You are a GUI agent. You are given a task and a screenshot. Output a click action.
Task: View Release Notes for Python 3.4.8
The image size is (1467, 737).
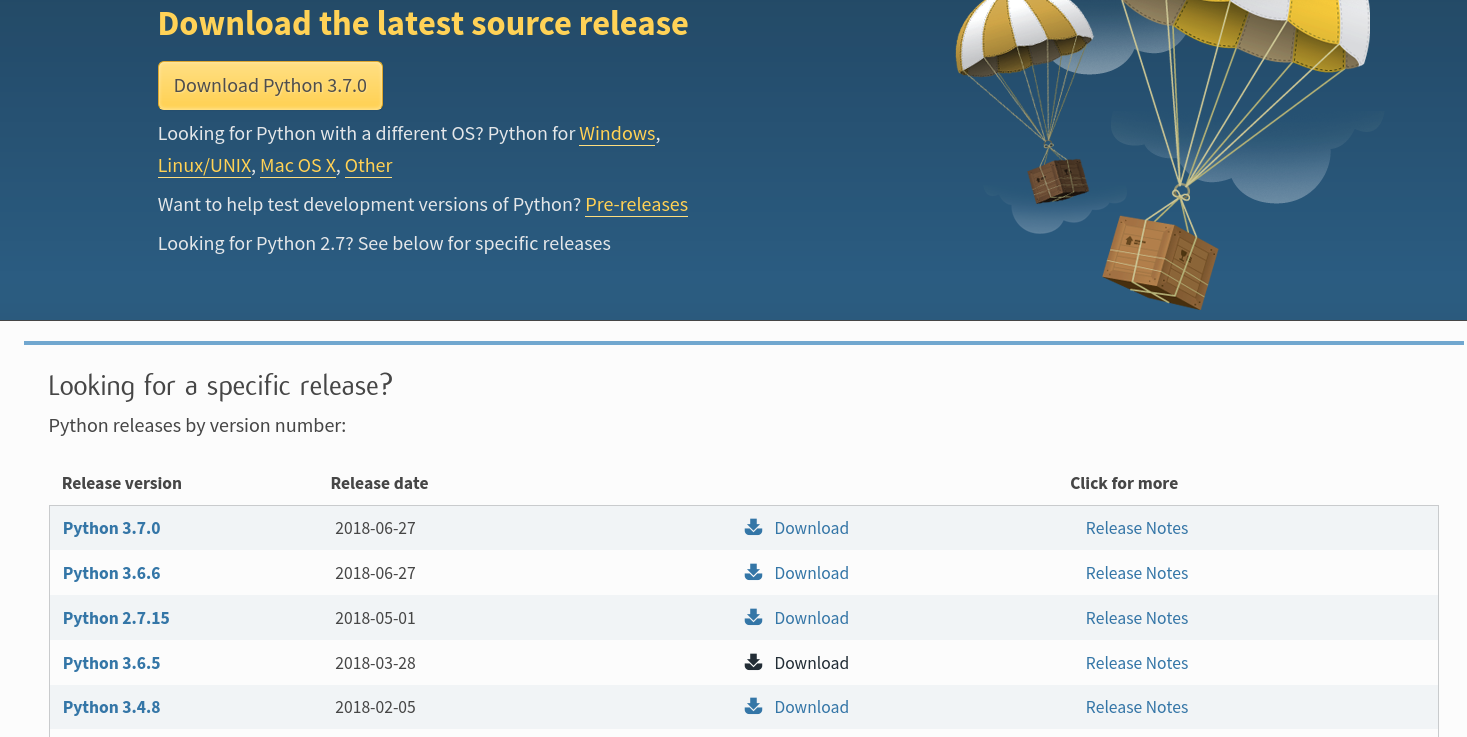1137,707
